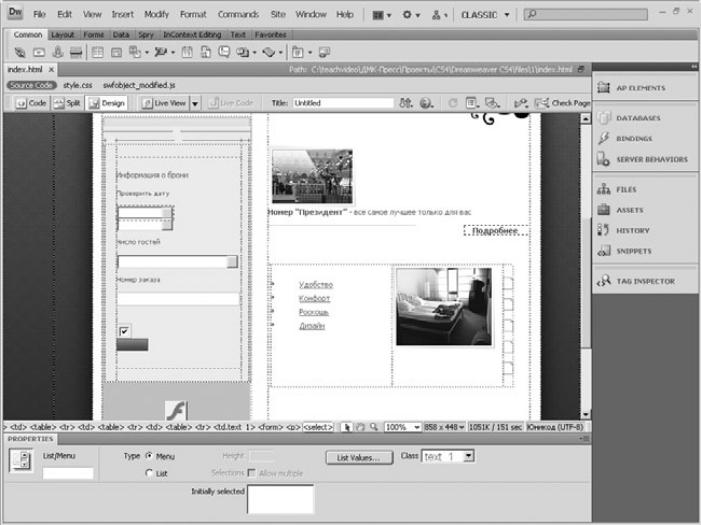701x525 pixels.
Task: Toggle the checkbox in the booking form
Action: tap(124, 331)
